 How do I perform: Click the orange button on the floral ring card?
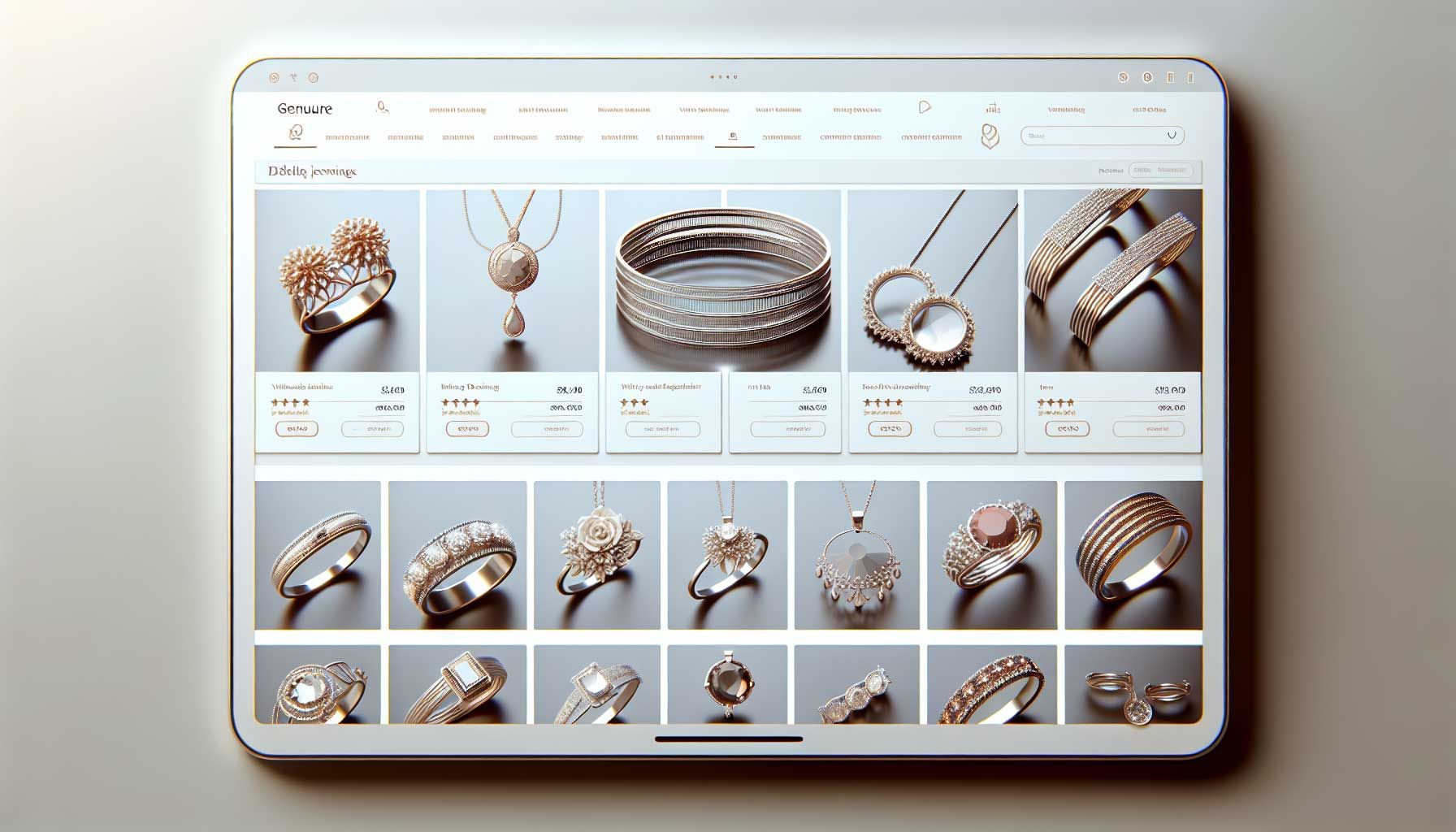coord(297,429)
